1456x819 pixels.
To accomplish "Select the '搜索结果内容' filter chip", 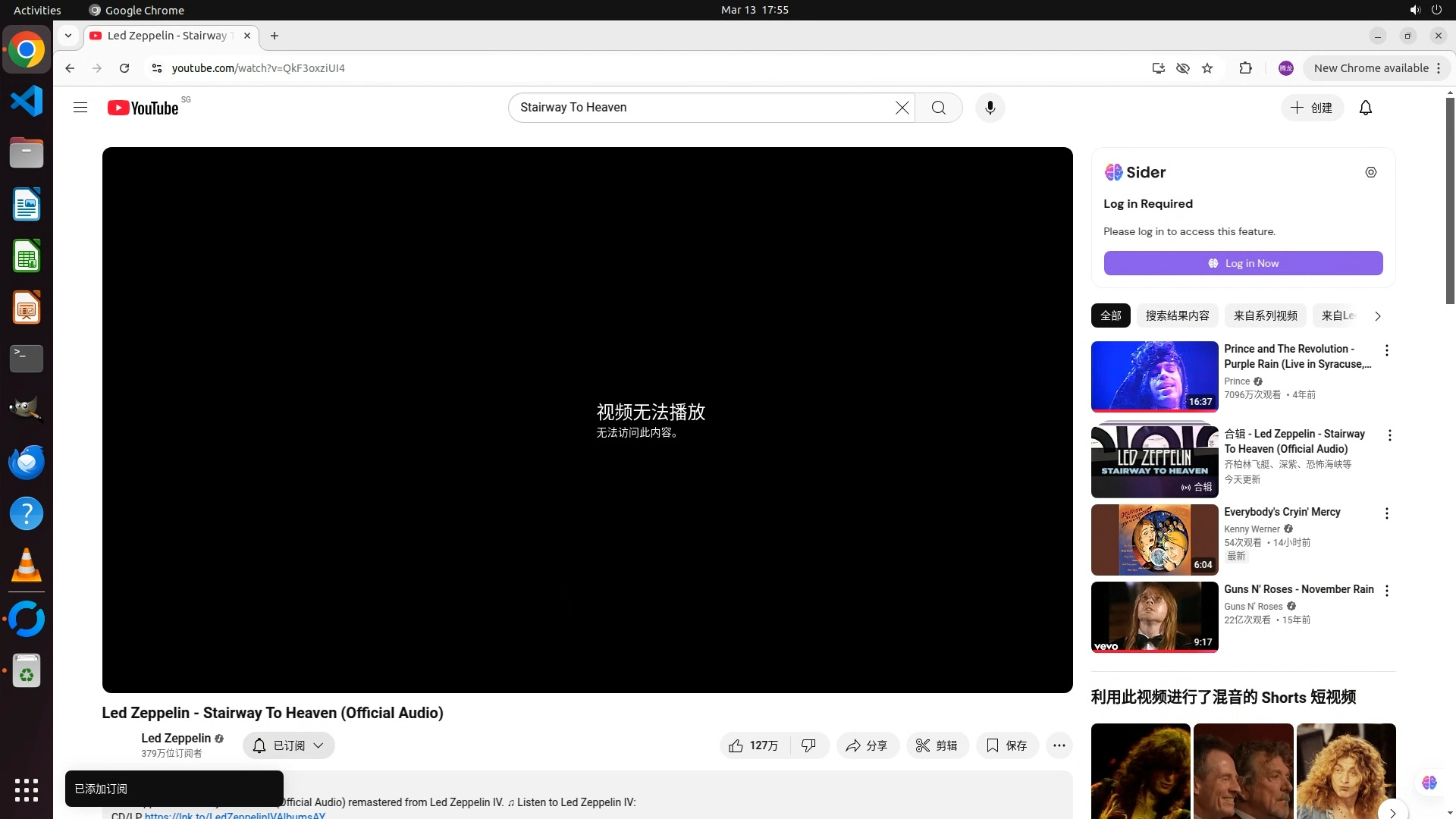I will pyautogui.click(x=1177, y=315).
